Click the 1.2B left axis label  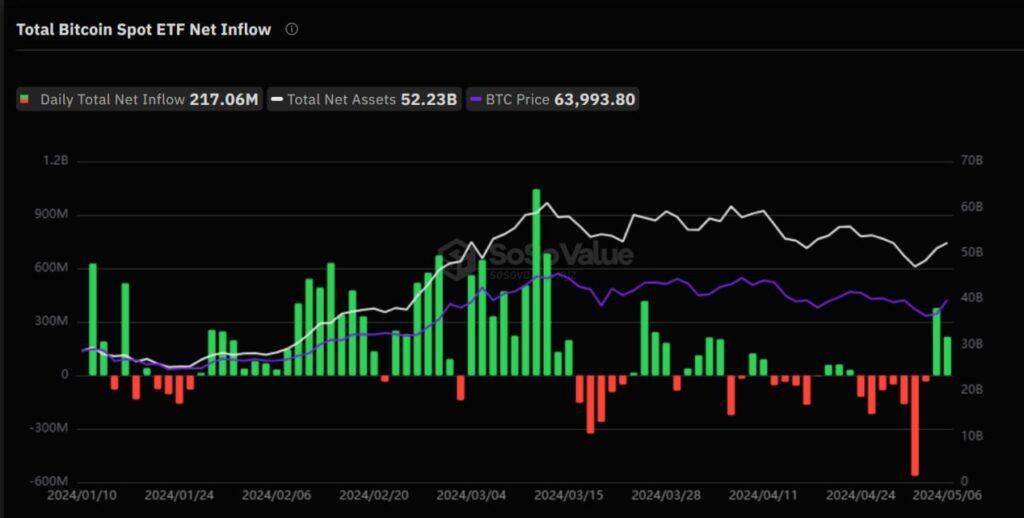(56, 161)
